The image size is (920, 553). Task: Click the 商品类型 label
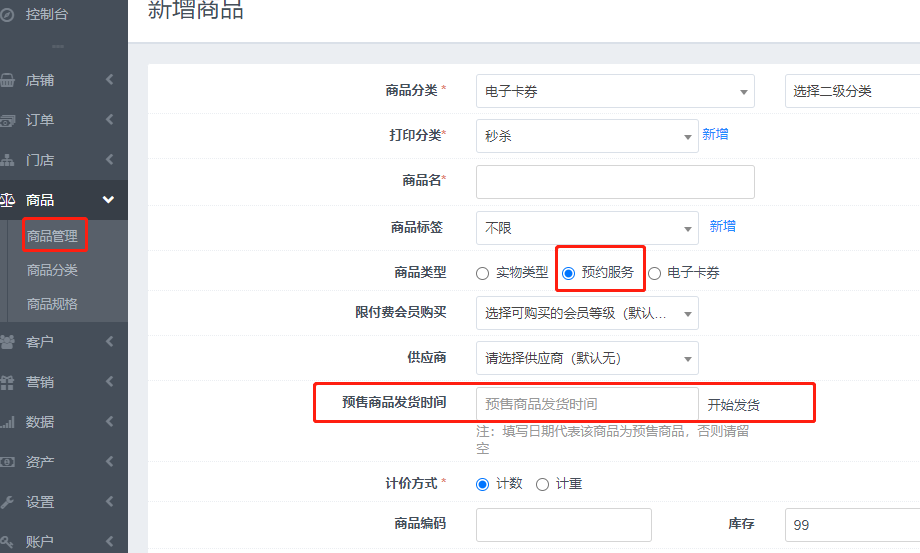420,272
